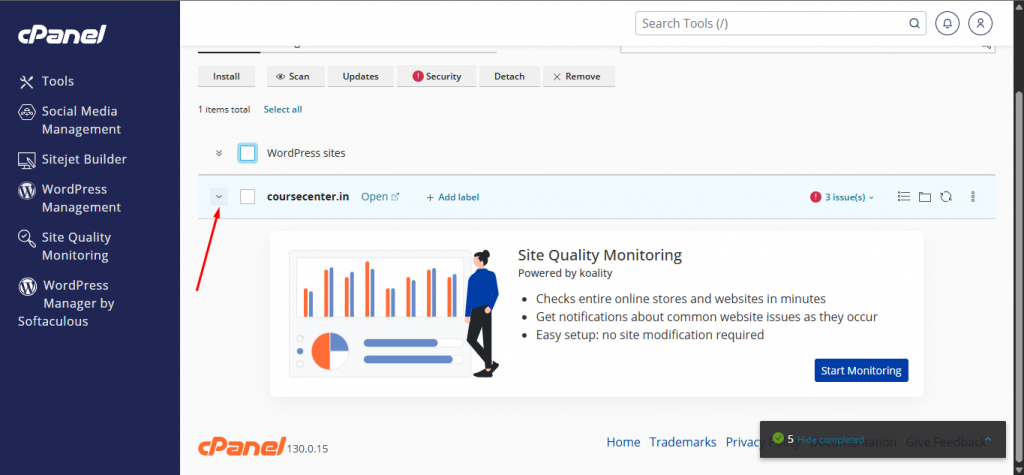Expand the coursecenter.in row chevron
Screen dimensions: 1024x475
[x=219, y=197]
